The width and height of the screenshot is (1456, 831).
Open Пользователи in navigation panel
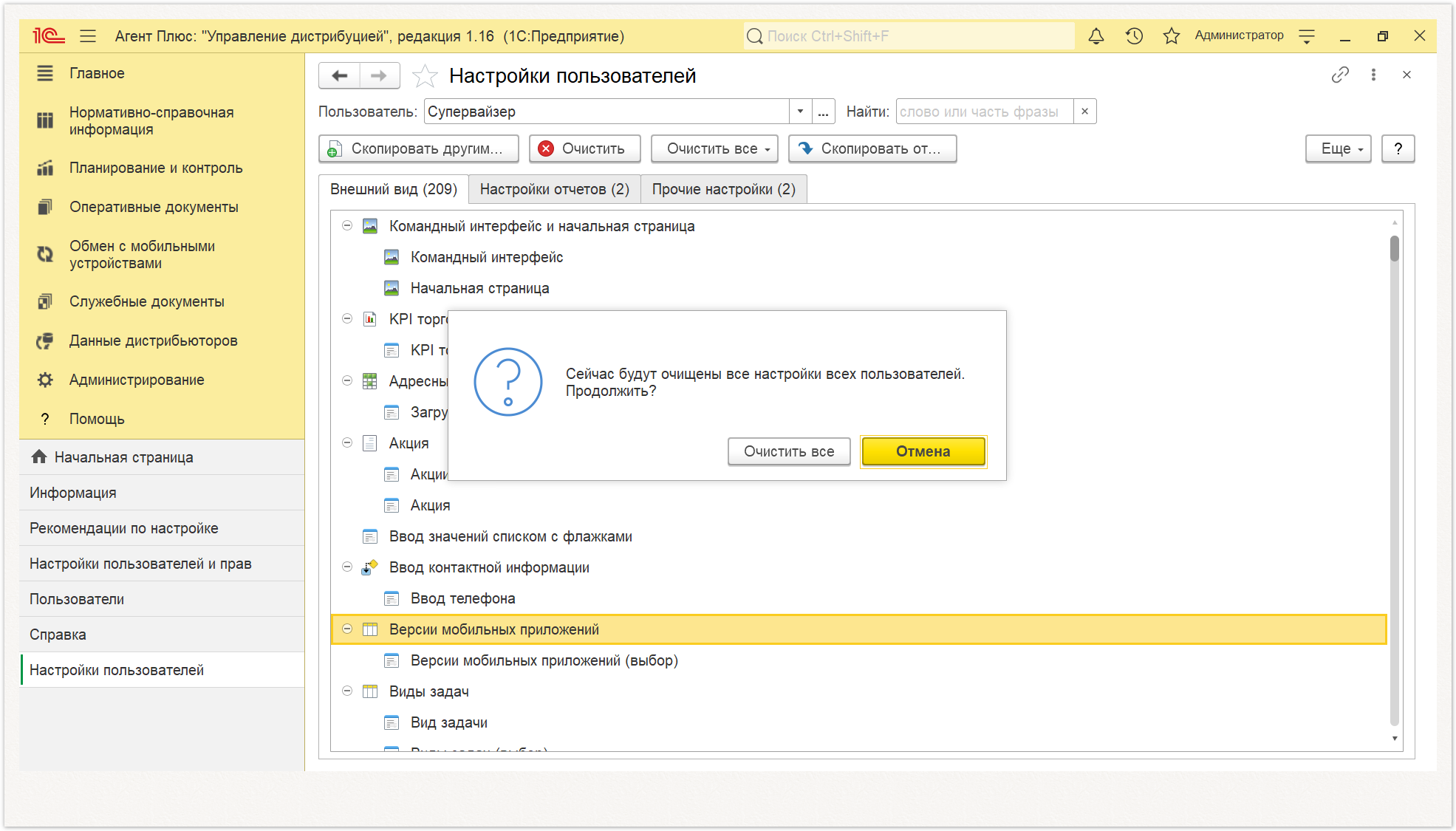point(162,599)
